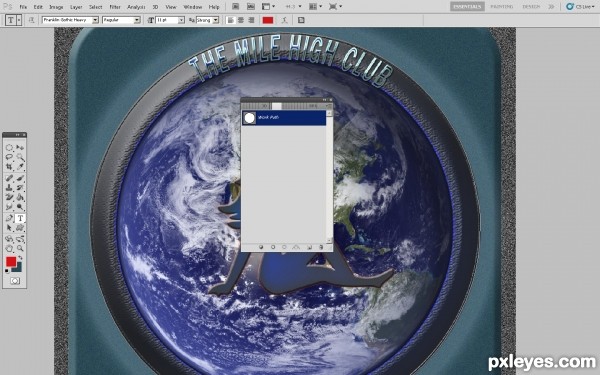This screenshot has width=600, height=375.
Task: Select the Crop tool
Action: 9,167
